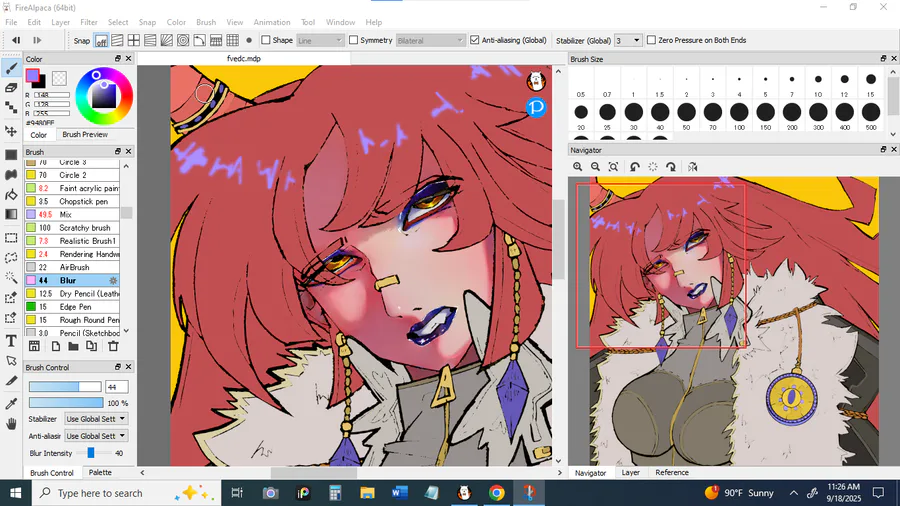The width and height of the screenshot is (900, 506).
Task: Switch to the Reference tab
Action: pos(672,472)
